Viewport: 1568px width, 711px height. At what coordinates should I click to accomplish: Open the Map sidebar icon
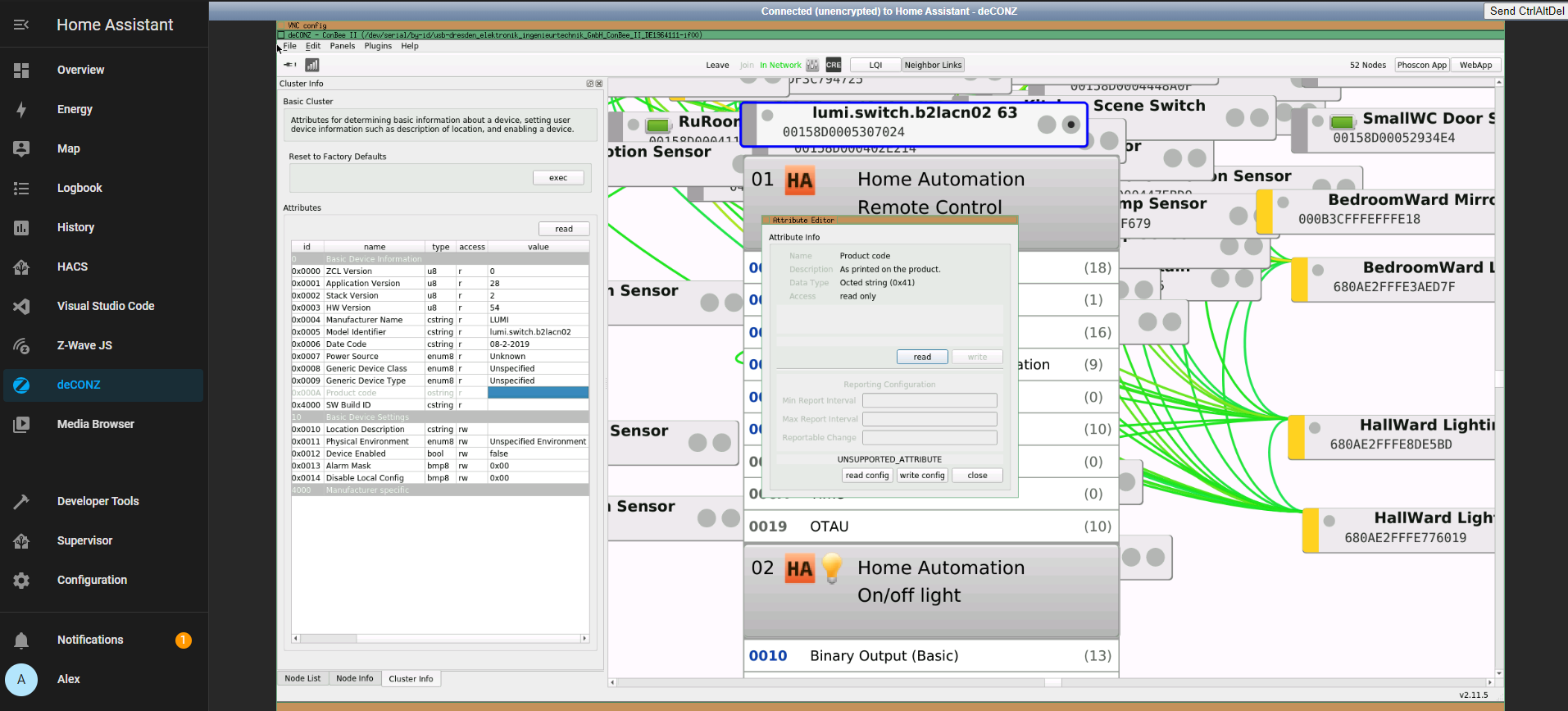point(21,149)
